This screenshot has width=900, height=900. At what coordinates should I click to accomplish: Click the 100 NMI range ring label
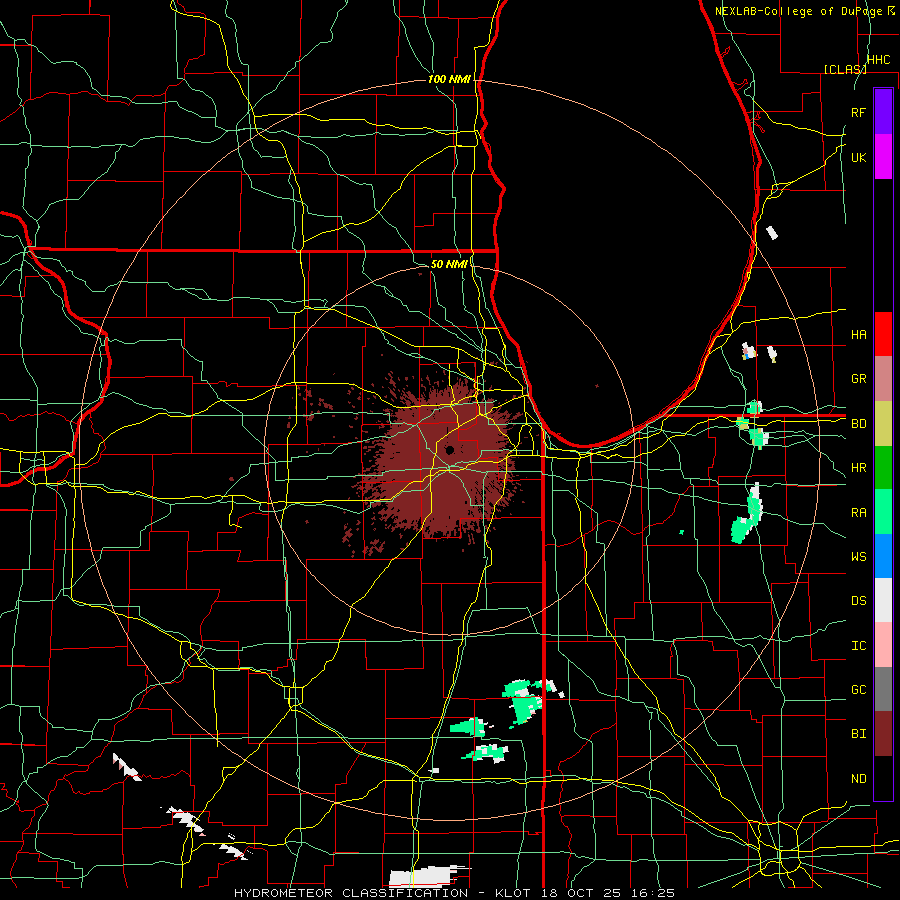tap(449, 79)
